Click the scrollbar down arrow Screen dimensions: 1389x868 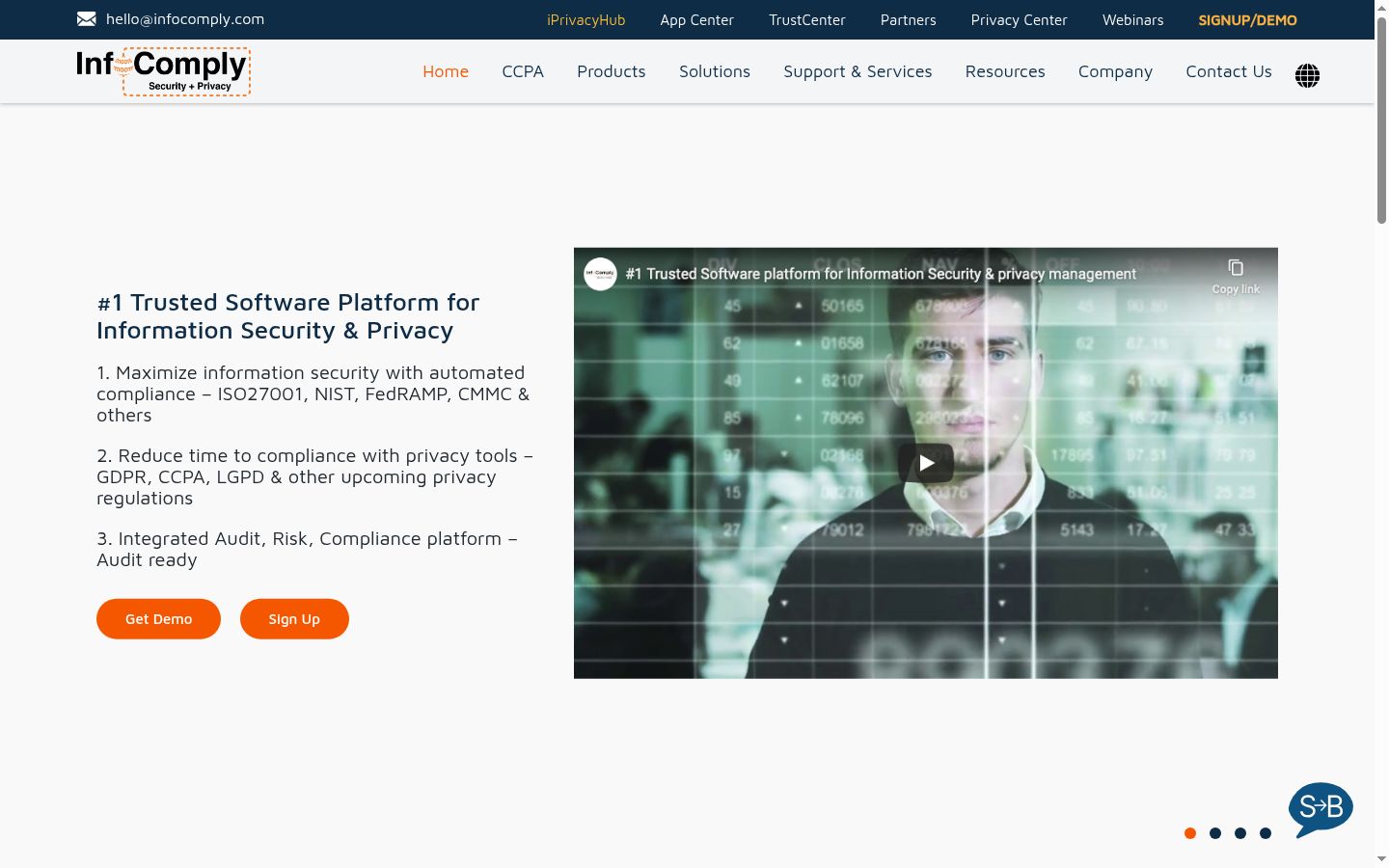tap(1381, 858)
